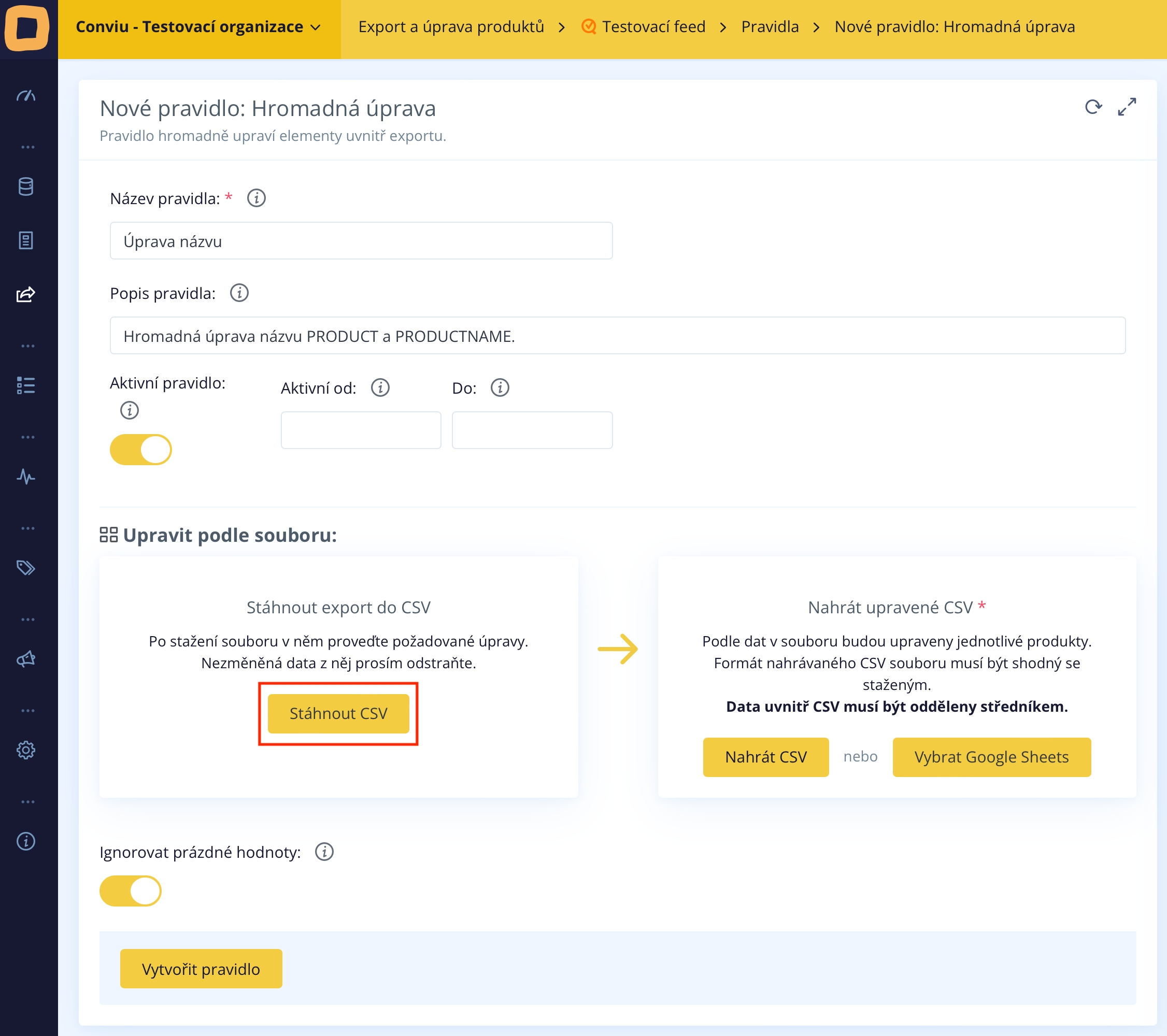This screenshot has height=1036, width=1167.
Task: Open the Conviu organization dropdown
Action: click(x=198, y=27)
